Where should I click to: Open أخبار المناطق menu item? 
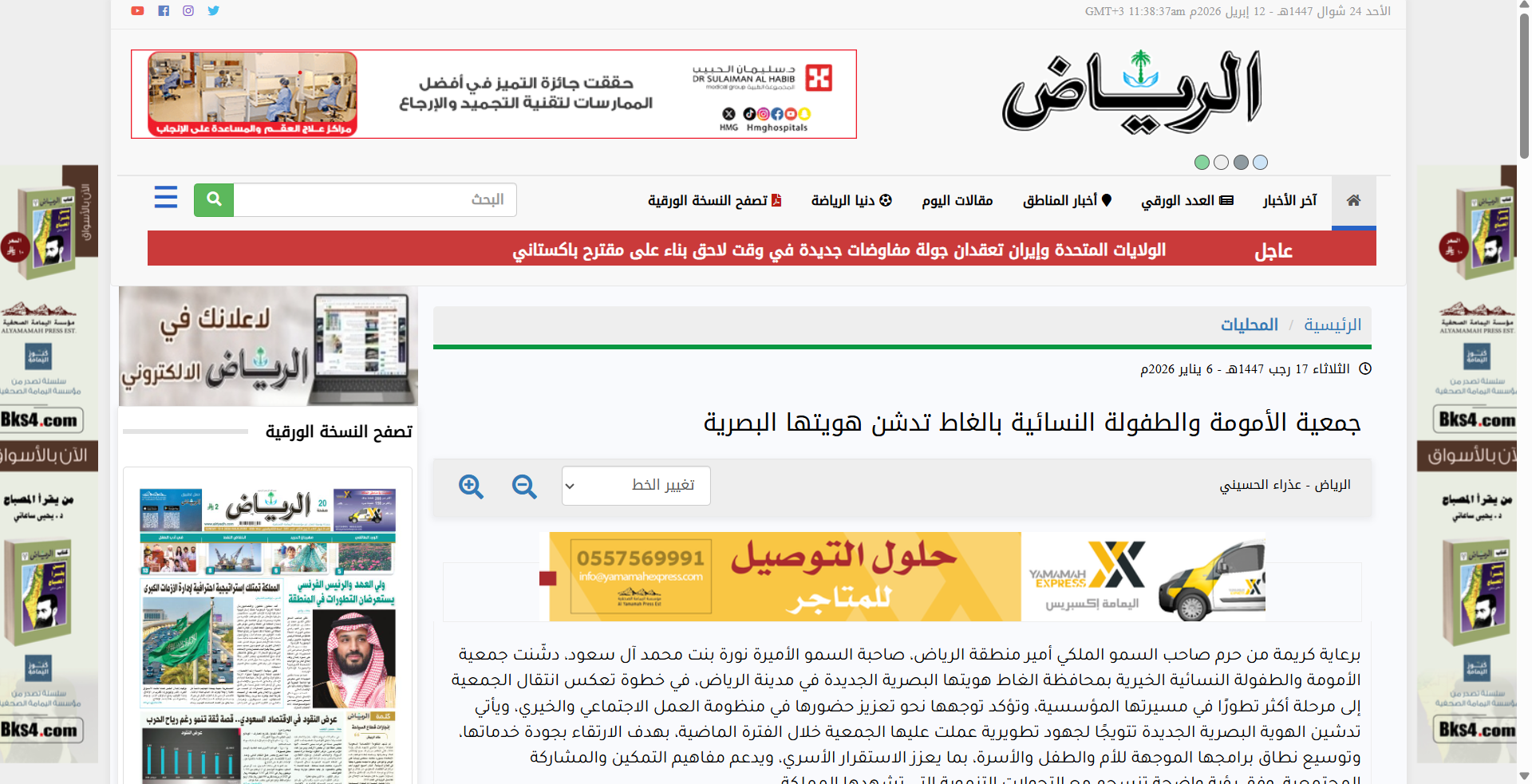1067,201
